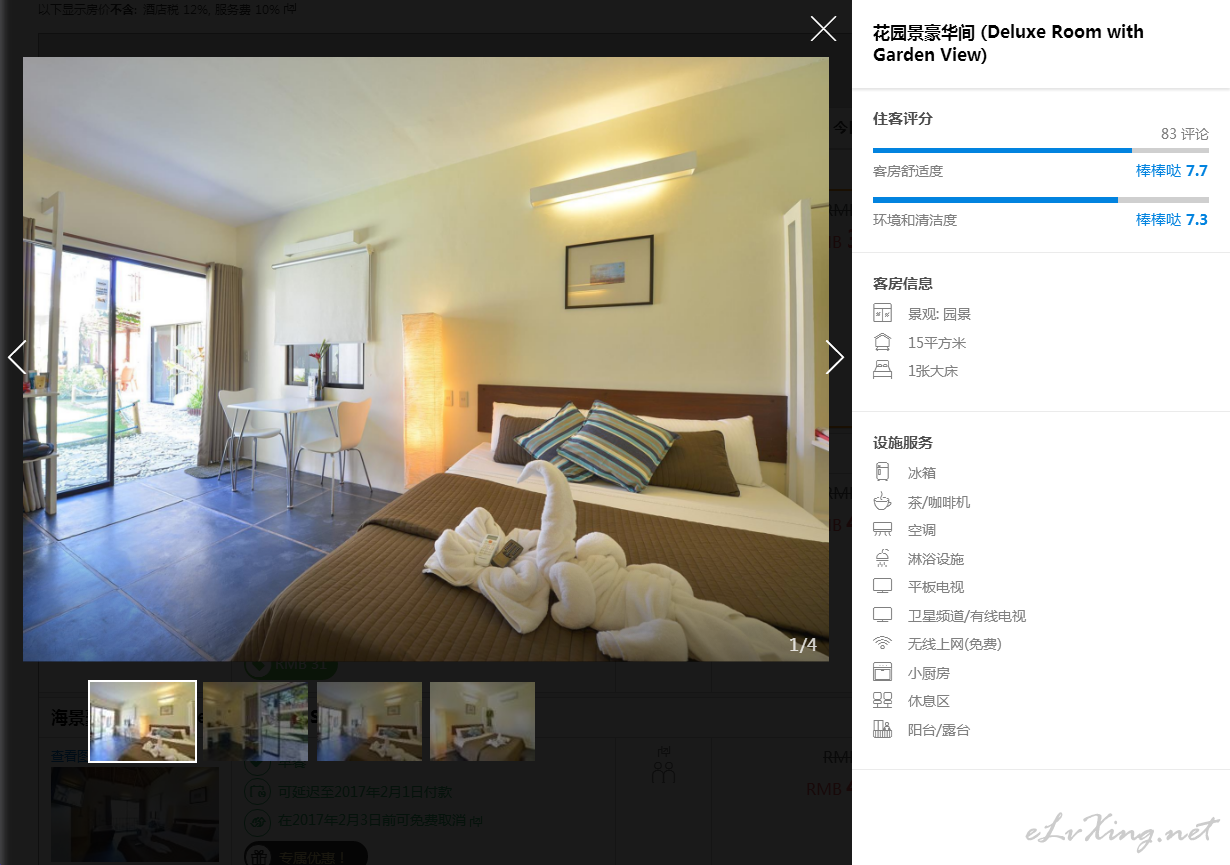Select the fourth photo thumbnail
This screenshot has width=1230, height=865.
(482, 721)
